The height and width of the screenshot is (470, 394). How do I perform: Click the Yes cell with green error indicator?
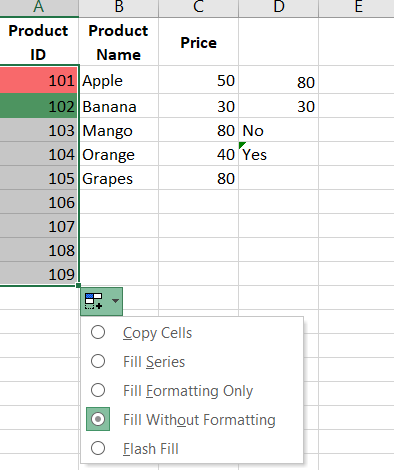pyautogui.click(x=279, y=154)
